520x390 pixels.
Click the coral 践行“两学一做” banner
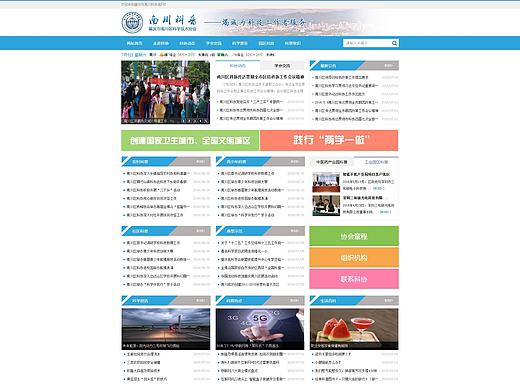[329, 140]
